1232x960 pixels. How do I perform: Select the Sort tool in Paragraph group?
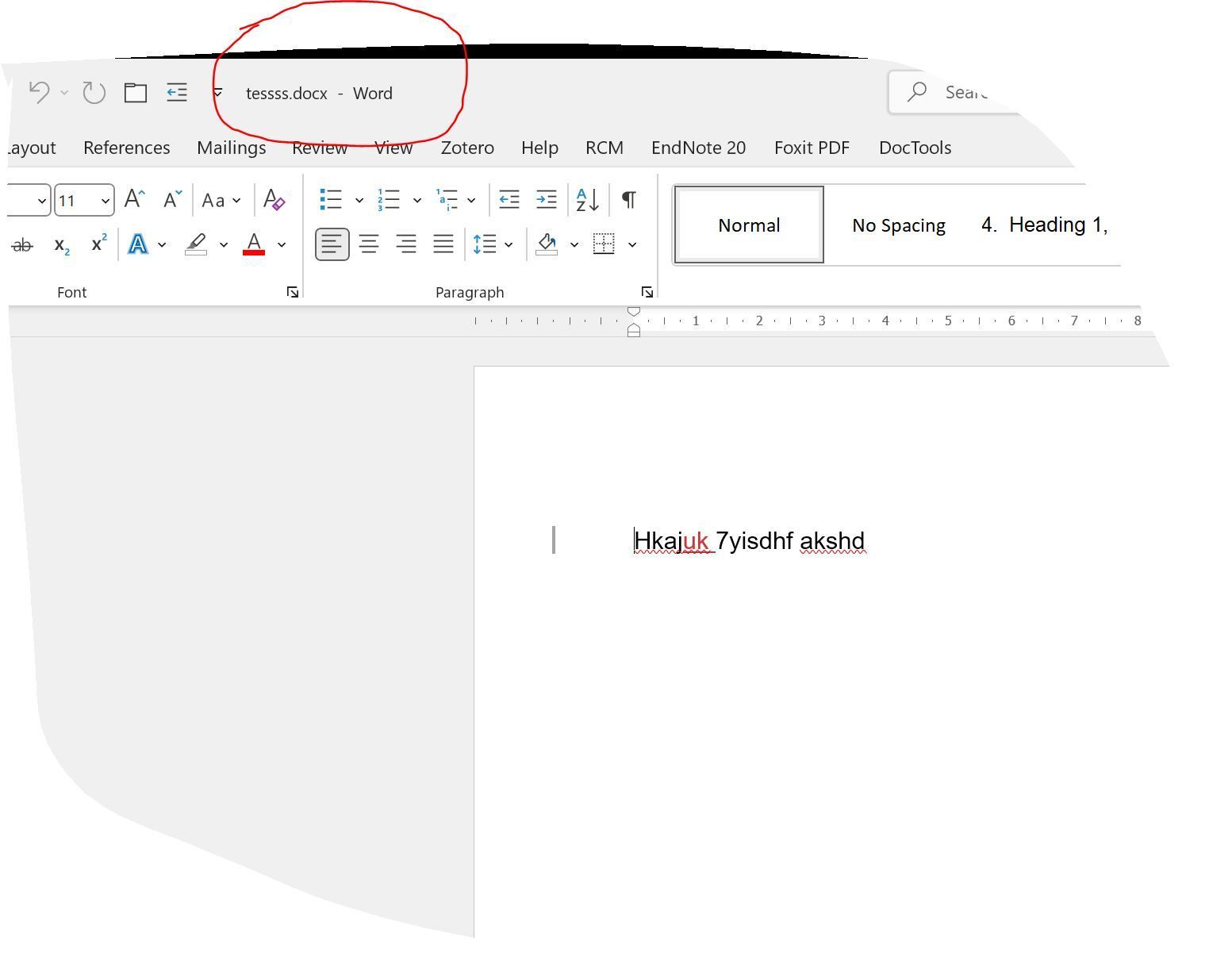[x=586, y=199]
